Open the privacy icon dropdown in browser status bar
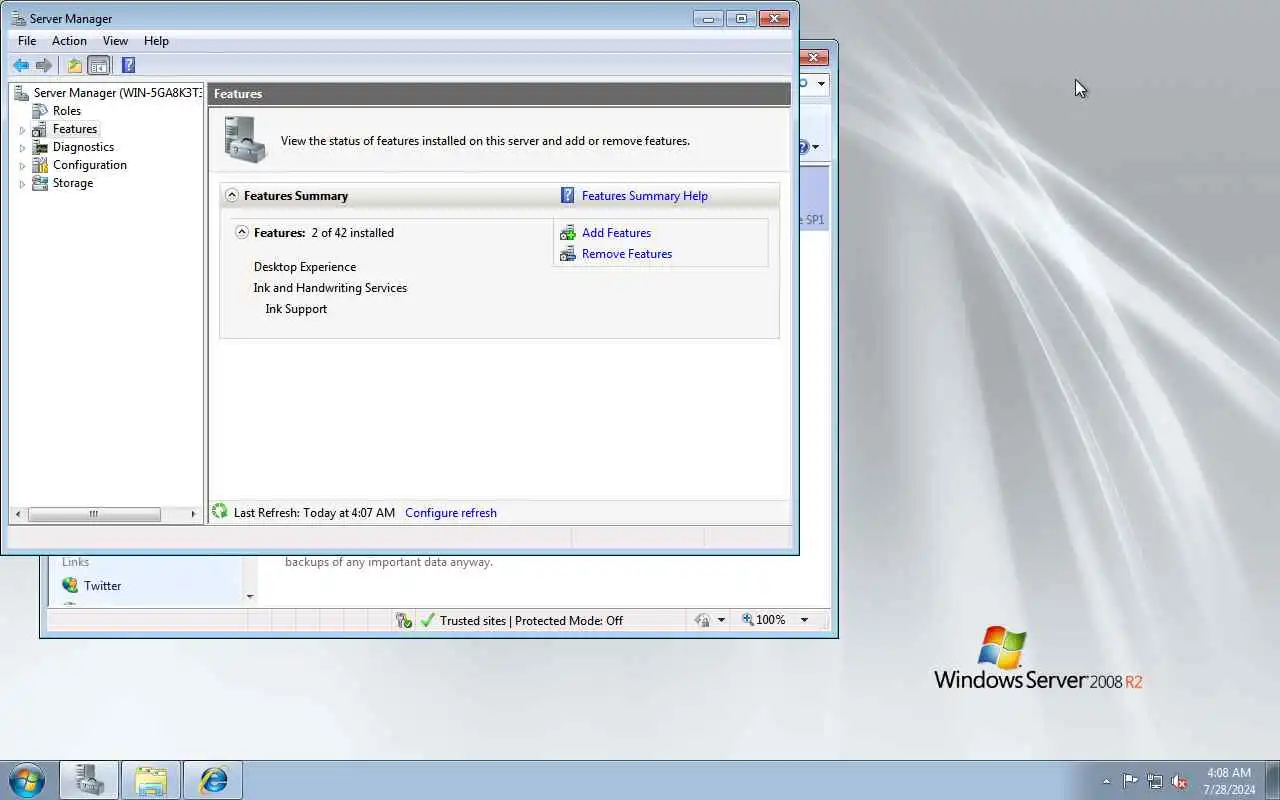 click(x=721, y=620)
